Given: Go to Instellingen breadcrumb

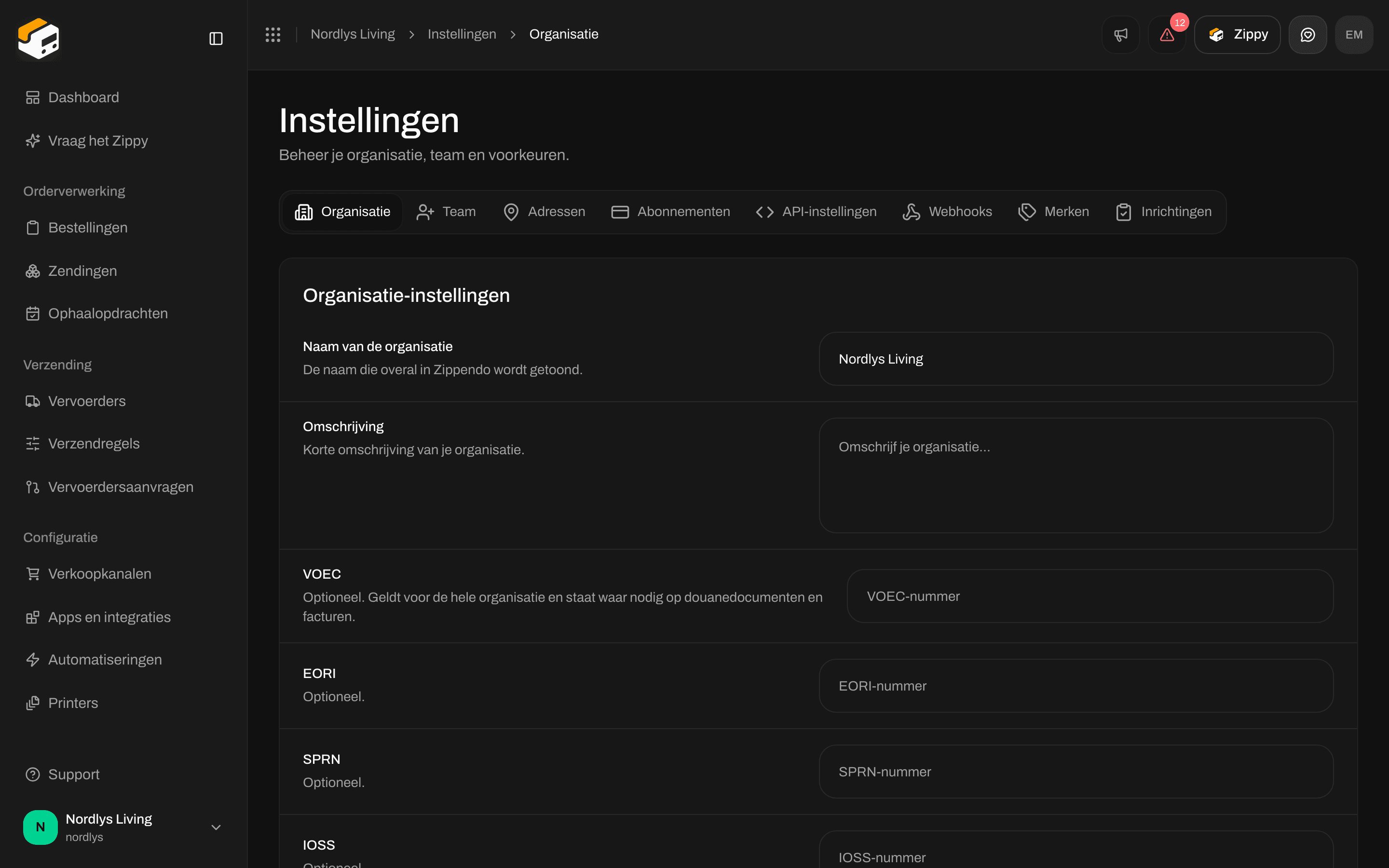Looking at the screenshot, I should coord(462,34).
